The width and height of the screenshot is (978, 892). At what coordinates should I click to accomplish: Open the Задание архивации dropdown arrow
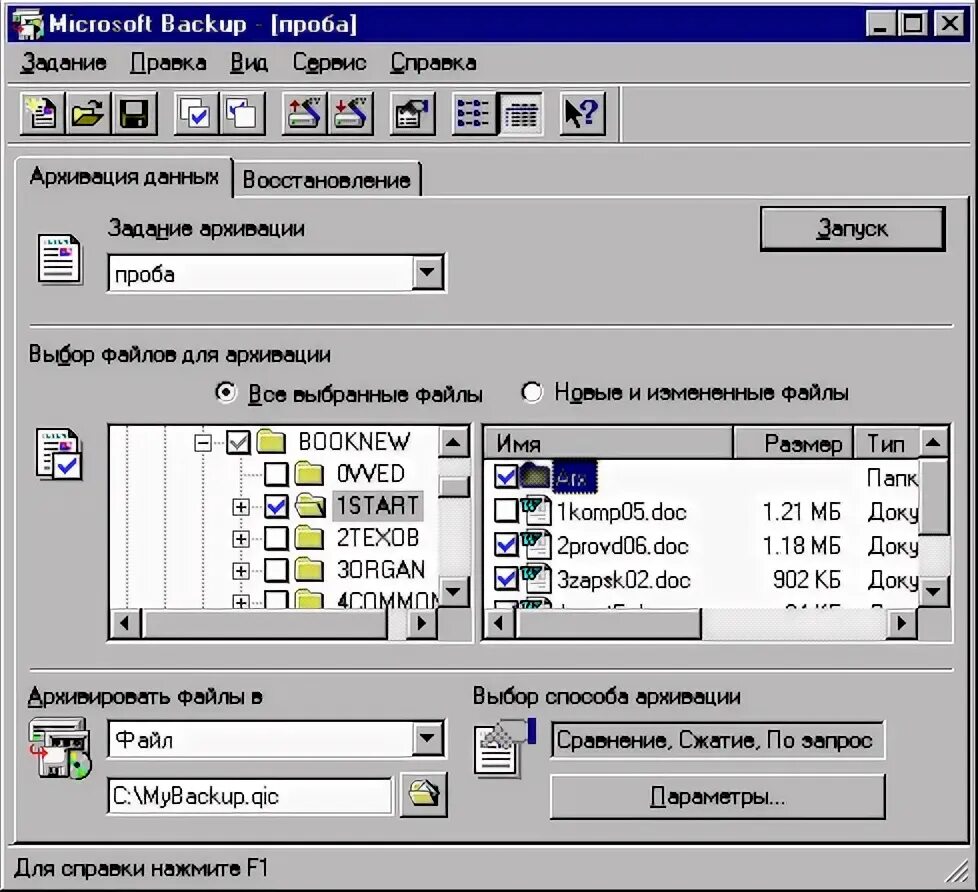[x=427, y=272]
